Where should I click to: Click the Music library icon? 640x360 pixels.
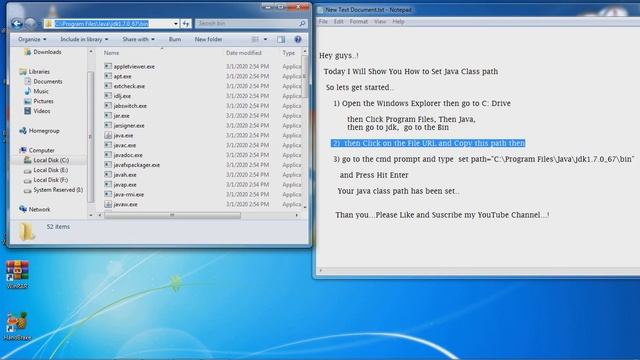28,91
